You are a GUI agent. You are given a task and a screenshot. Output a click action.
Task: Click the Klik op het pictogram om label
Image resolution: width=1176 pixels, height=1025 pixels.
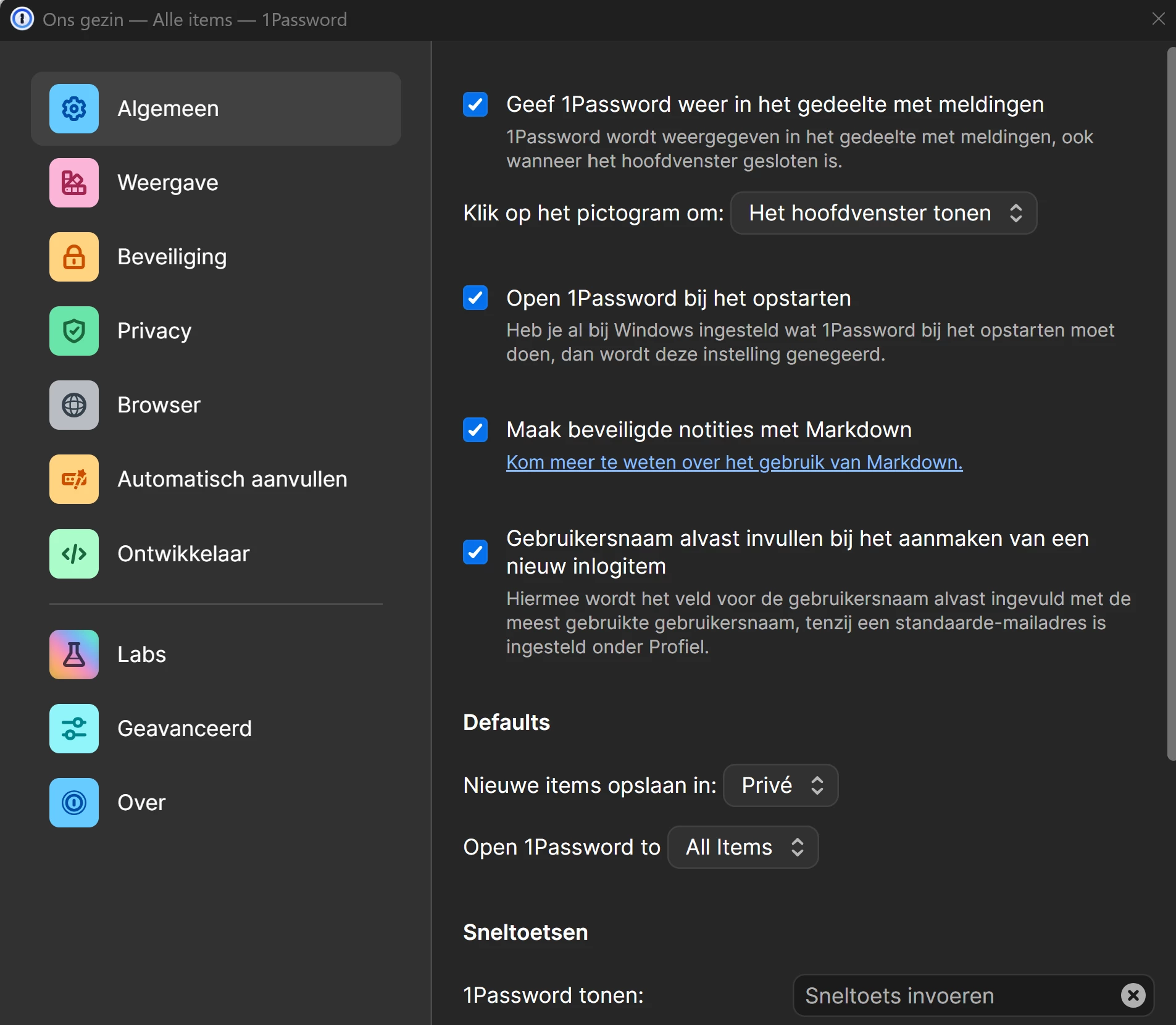593,213
